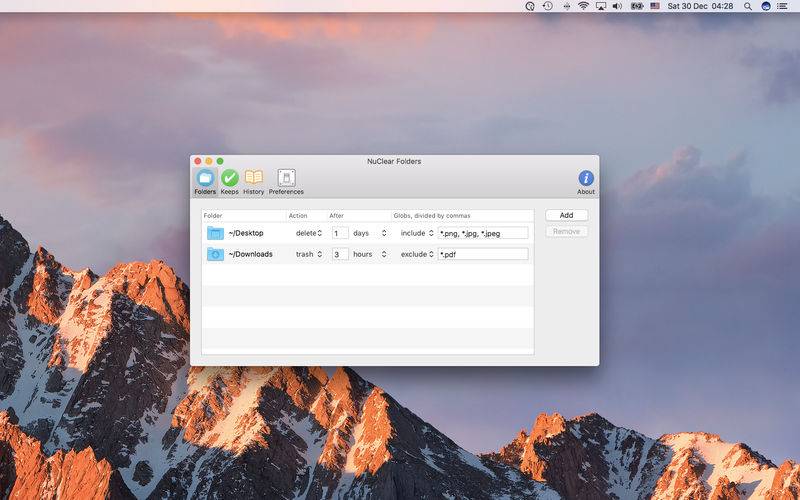
Task: Open the Notification Center icon
Action: point(782,6)
